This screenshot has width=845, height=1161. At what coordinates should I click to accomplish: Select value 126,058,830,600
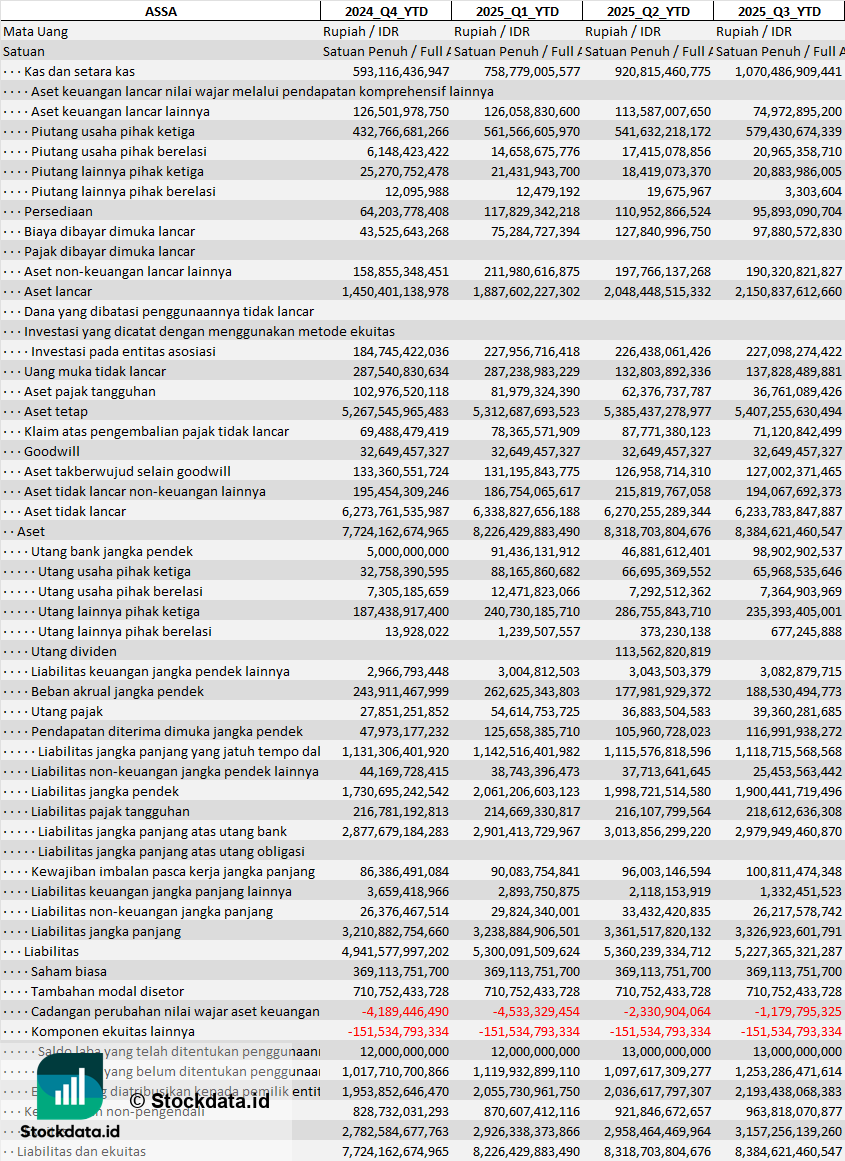click(532, 112)
